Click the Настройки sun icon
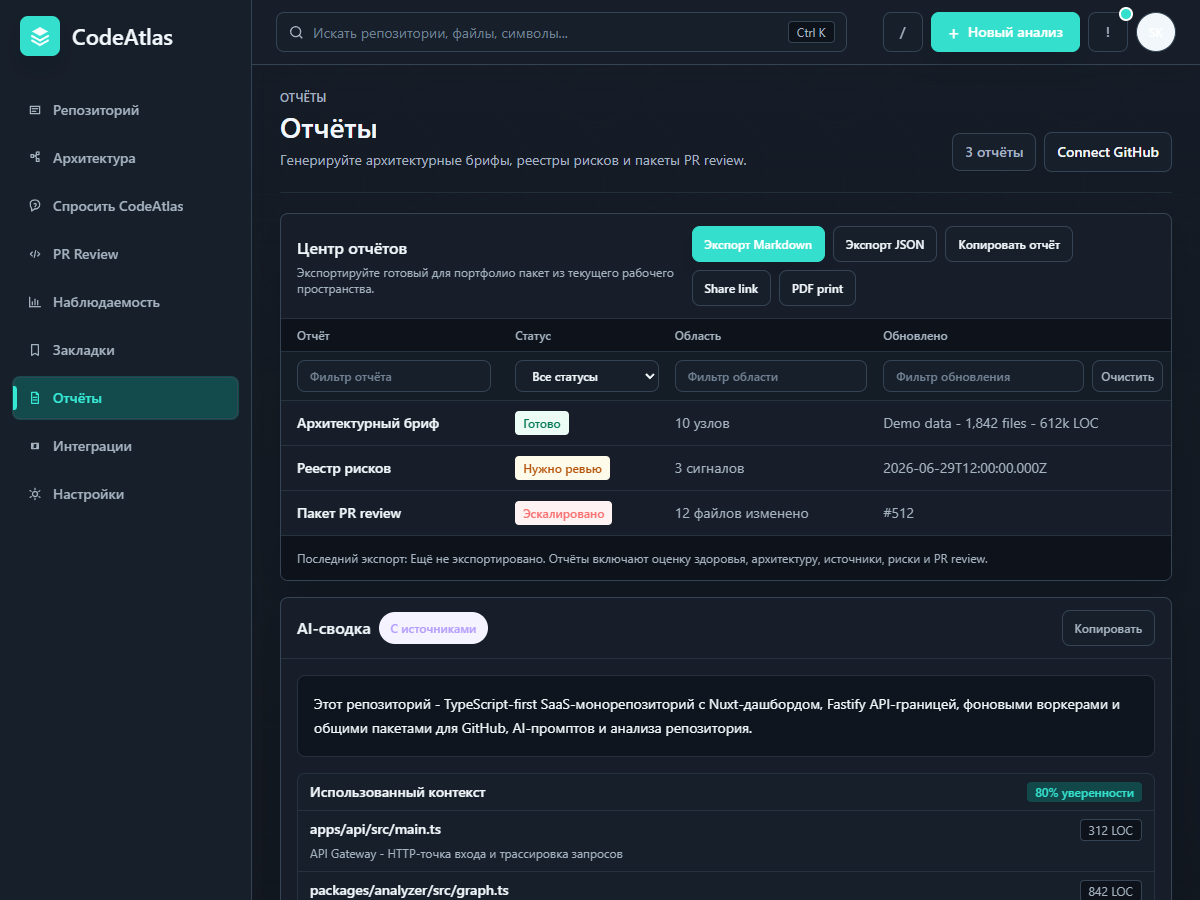The height and width of the screenshot is (900, 1200). point(35,494)
